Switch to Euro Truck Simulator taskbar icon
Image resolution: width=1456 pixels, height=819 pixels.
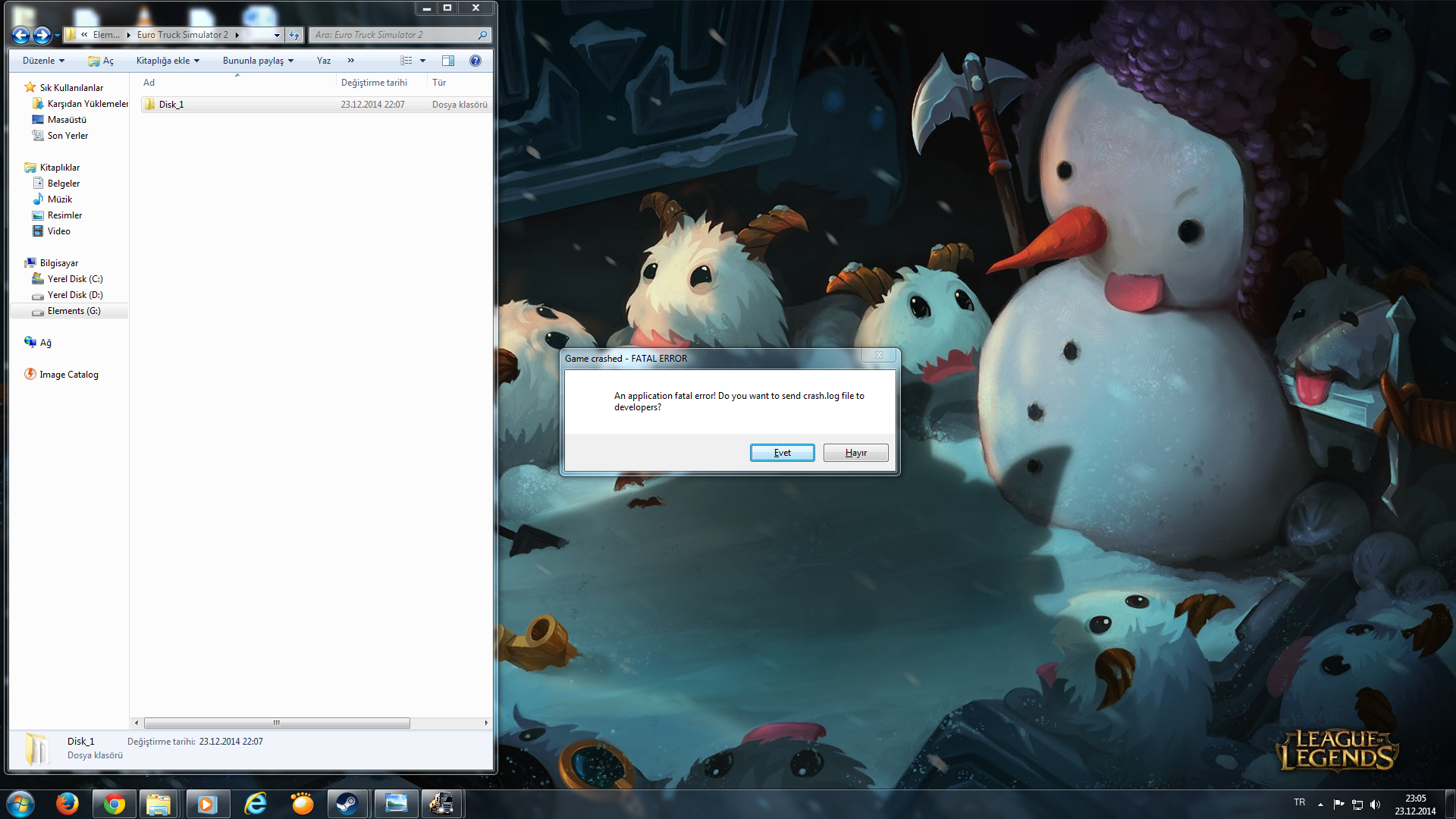pos(442,804)
